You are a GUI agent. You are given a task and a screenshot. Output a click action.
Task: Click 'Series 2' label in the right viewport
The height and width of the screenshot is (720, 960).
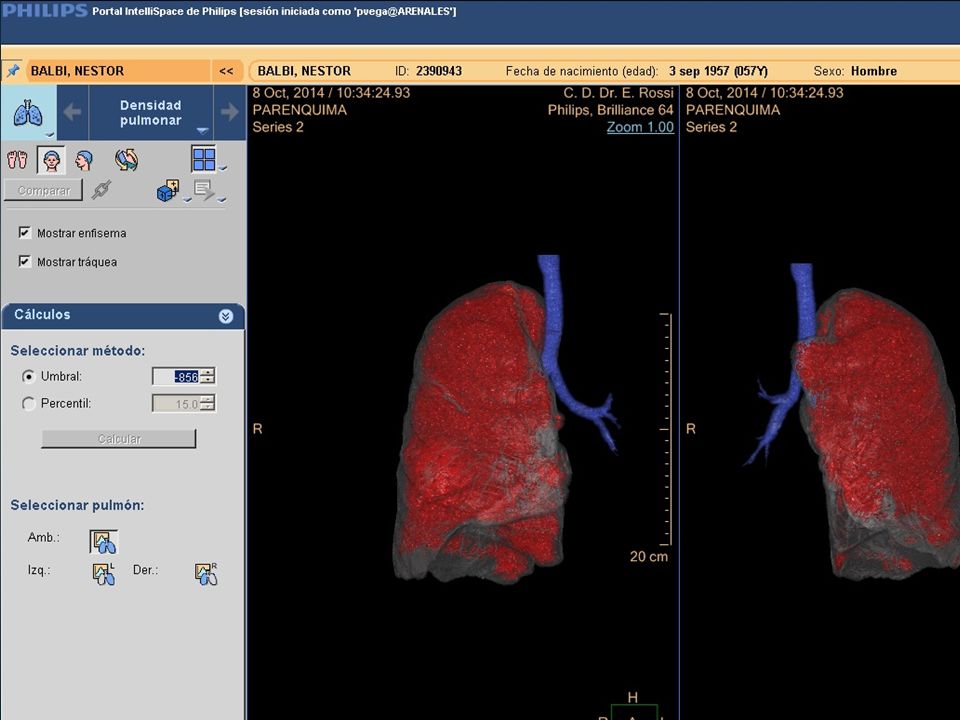711,127
